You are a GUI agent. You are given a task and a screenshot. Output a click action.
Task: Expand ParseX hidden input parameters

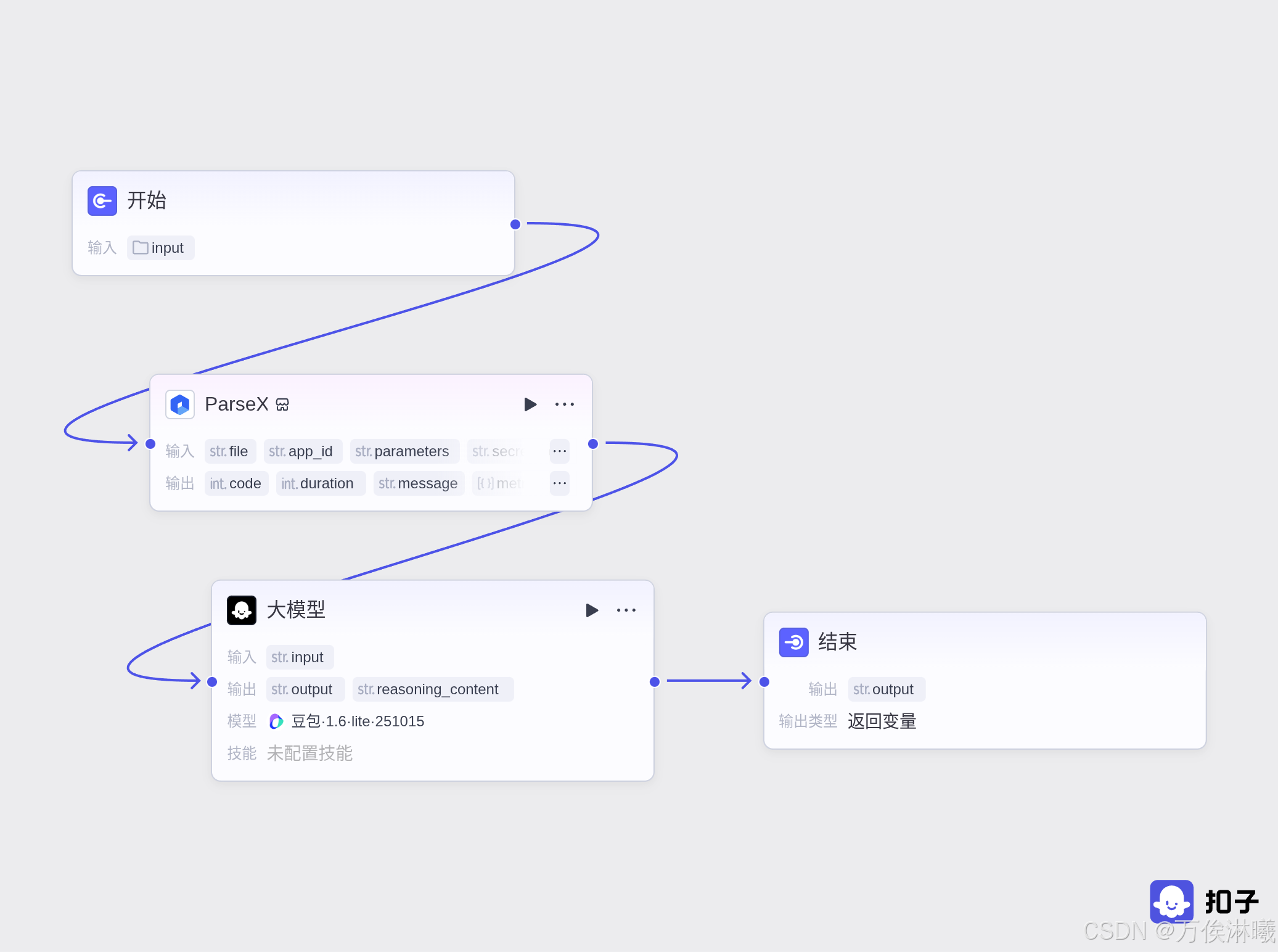pos(559,451)
